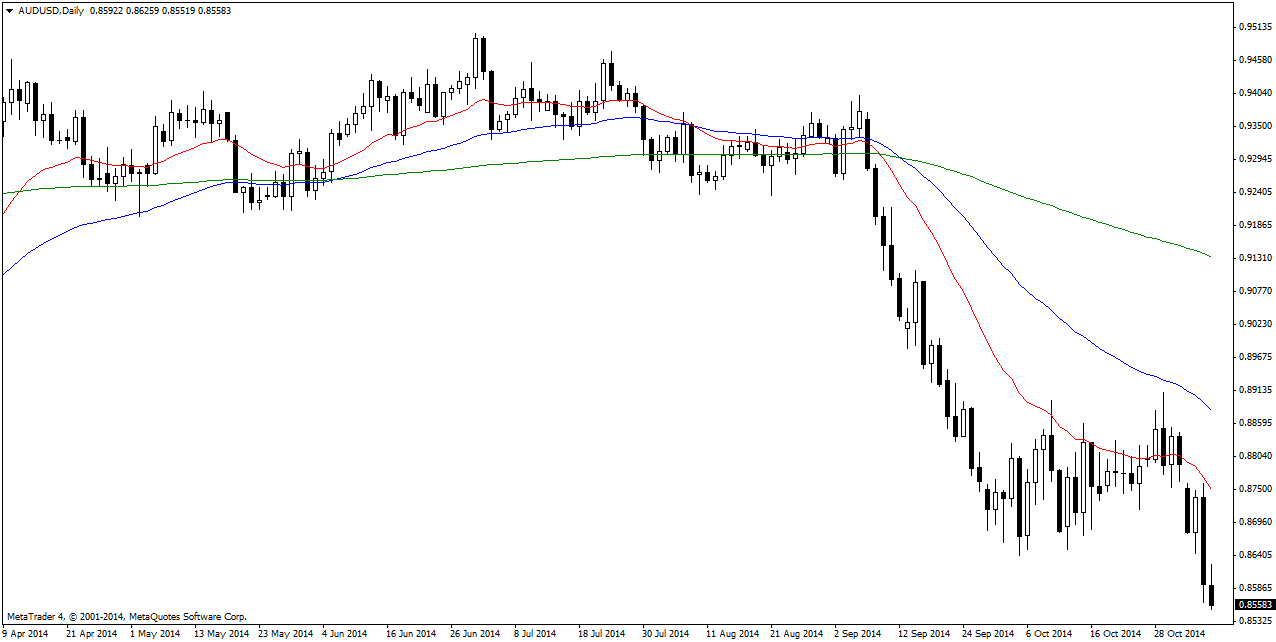Click the 0.92405 price axis label

coord(1254,192)
